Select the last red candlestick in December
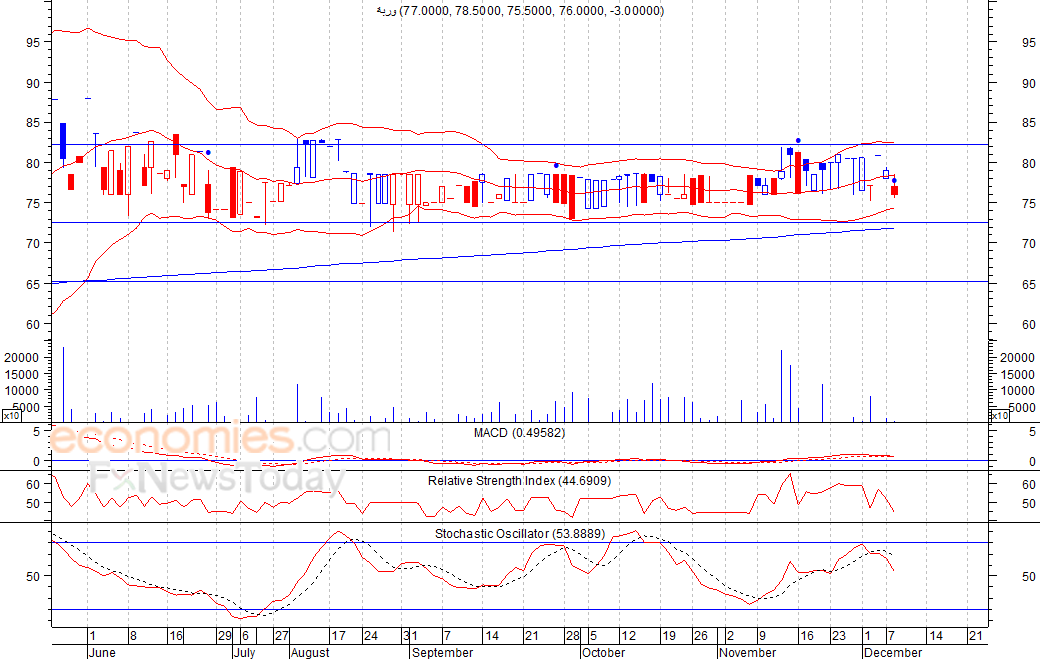 [895, 190]
